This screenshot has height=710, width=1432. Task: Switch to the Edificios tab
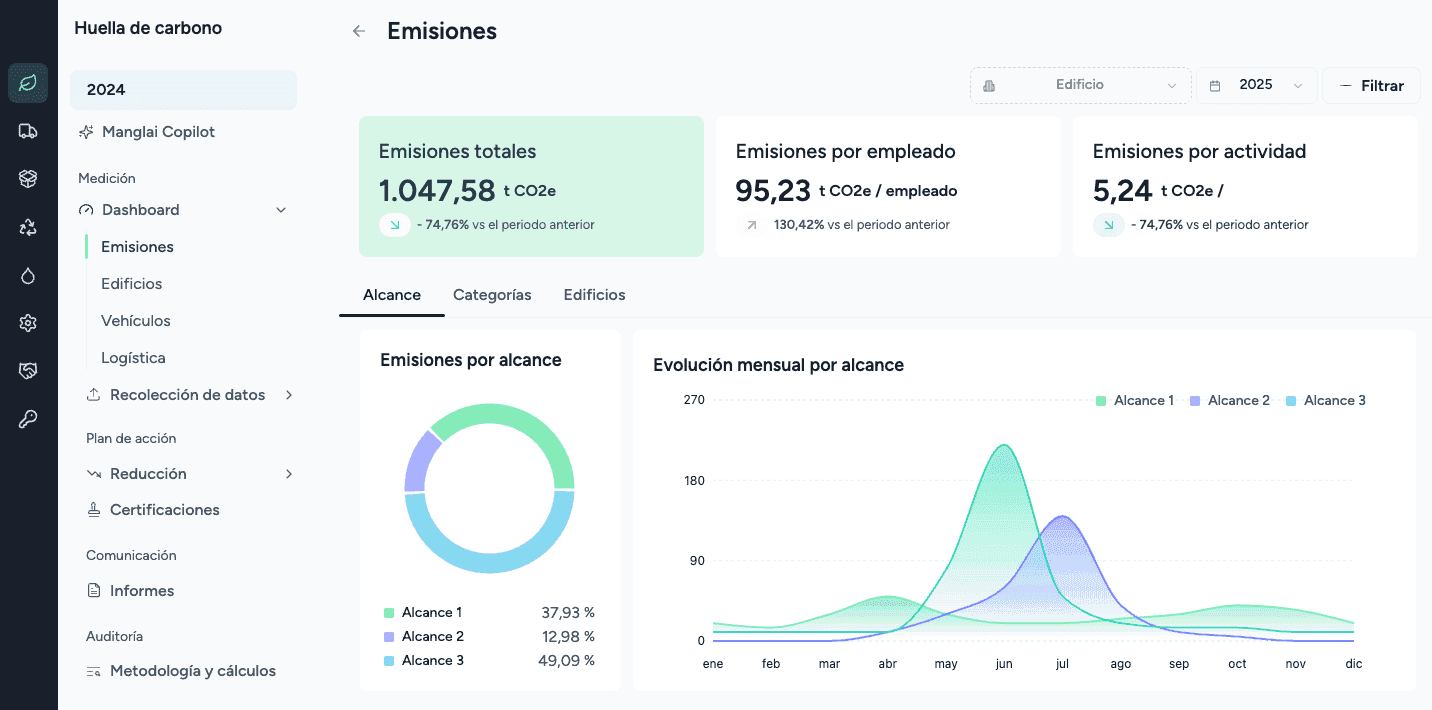[x=594, y=295]
